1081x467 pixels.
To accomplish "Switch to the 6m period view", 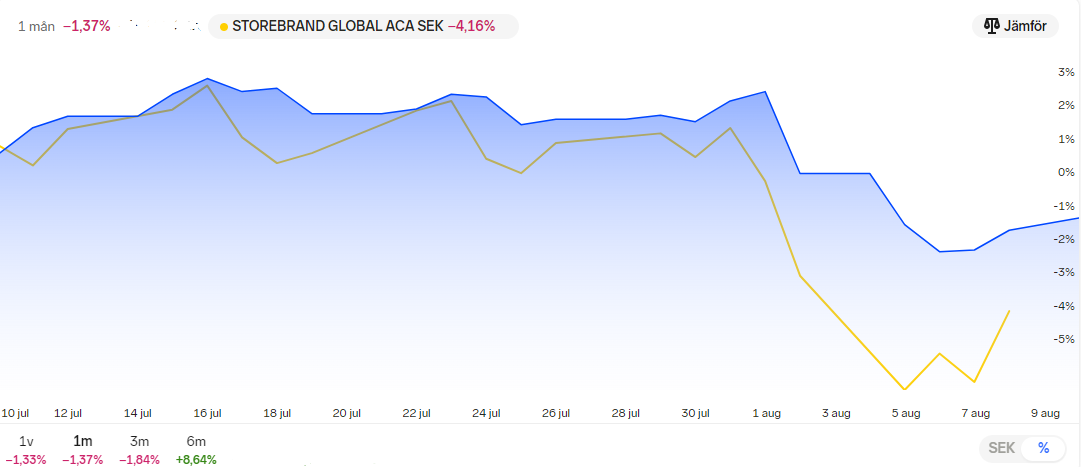I will (x=196, y=441).
